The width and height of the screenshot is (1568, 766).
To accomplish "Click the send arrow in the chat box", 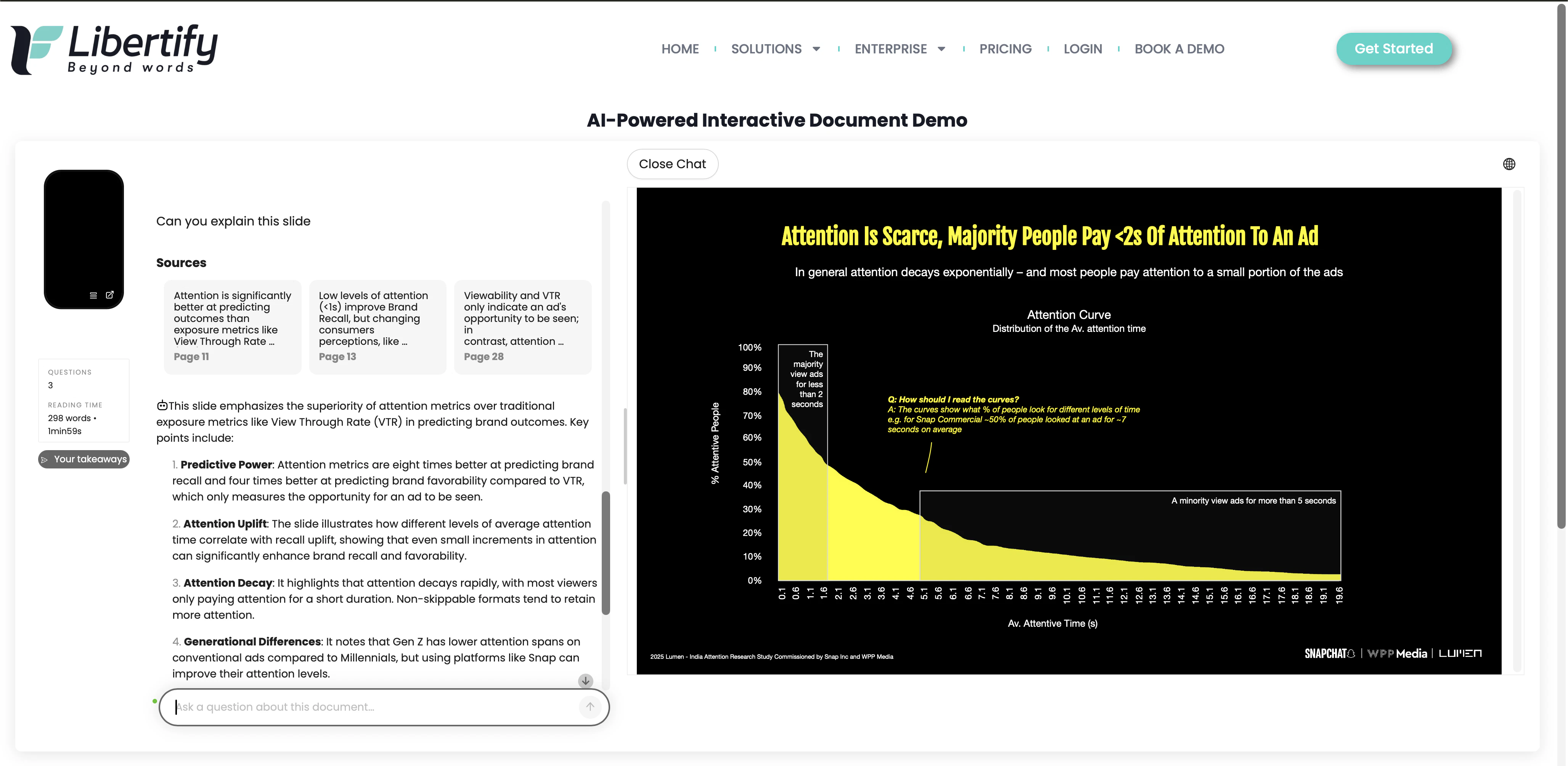I will coord(589,707).
